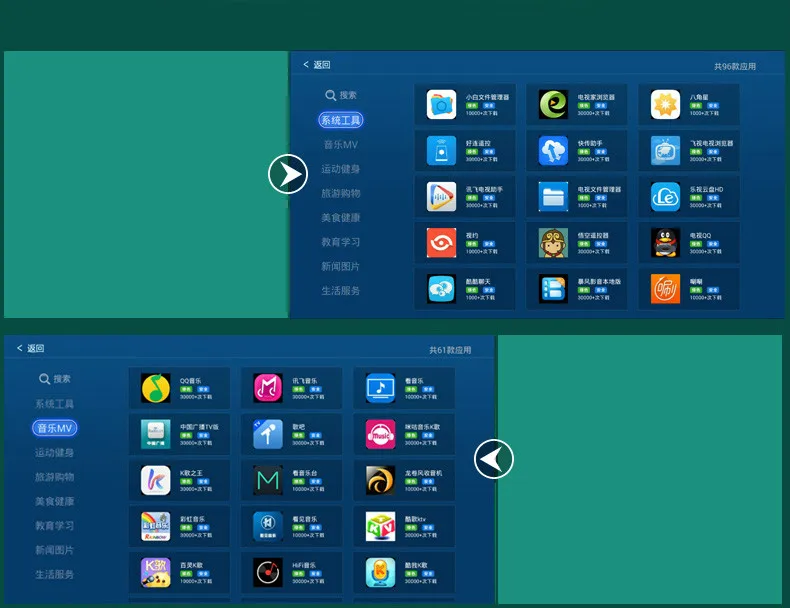The image size is (790, 608).
Task: Go back with 返回 in bottom panel
Action: click(31, 348)
